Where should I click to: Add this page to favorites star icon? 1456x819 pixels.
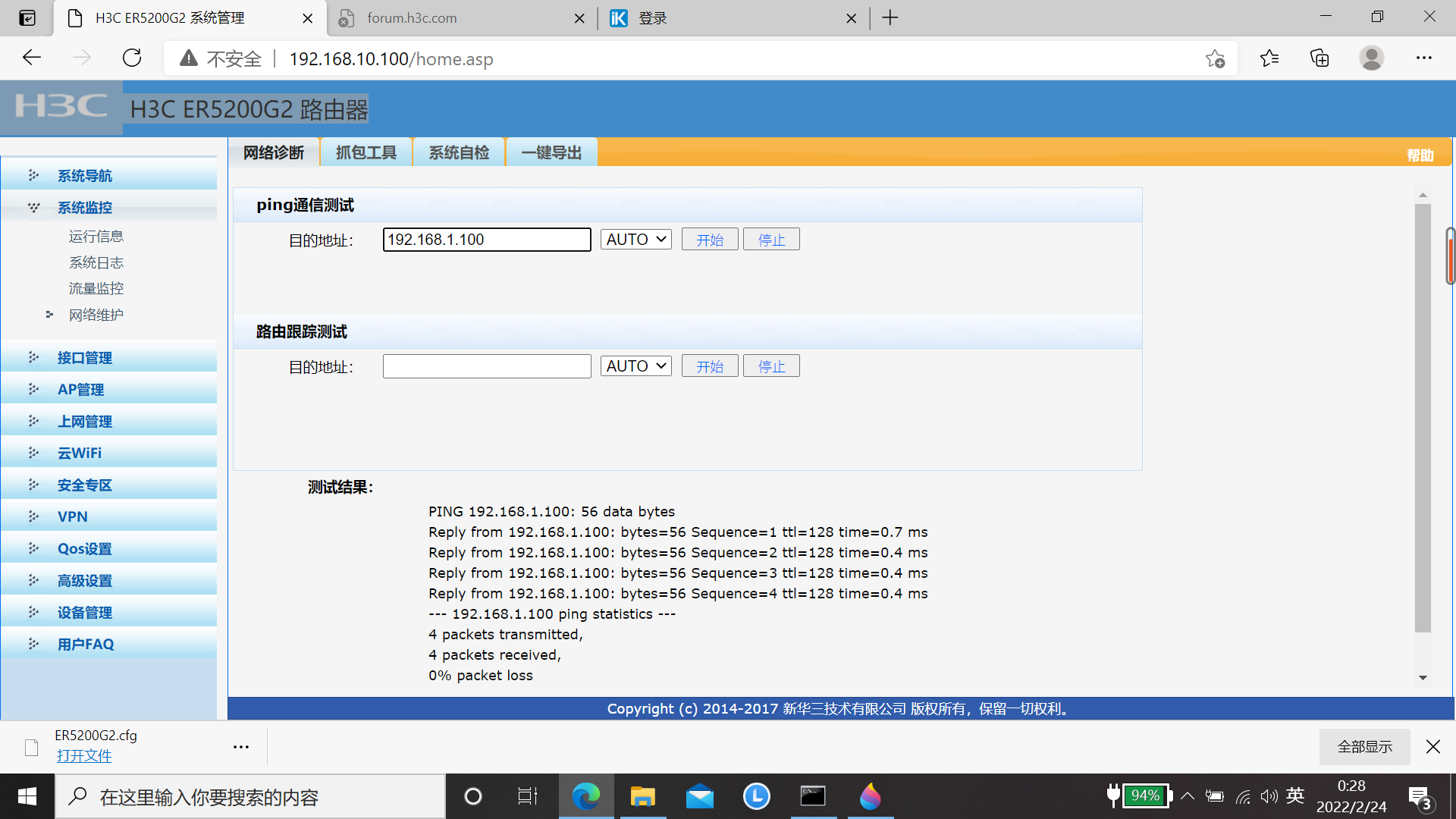point(1215,58)
